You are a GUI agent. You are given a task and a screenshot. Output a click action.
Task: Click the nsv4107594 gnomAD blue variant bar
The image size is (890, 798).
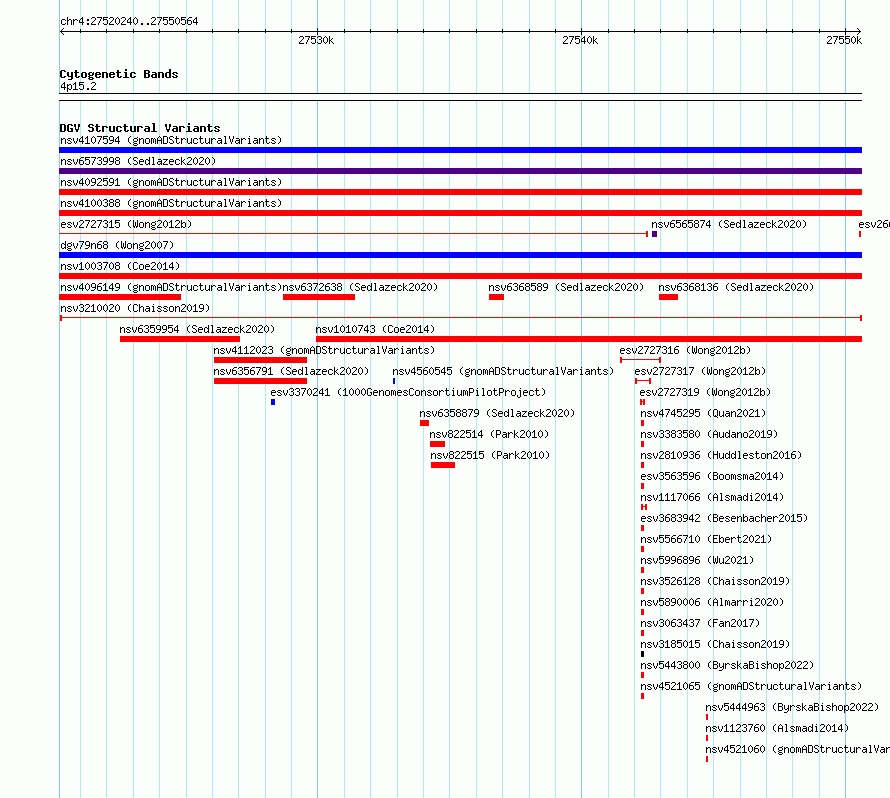[460, 150]
